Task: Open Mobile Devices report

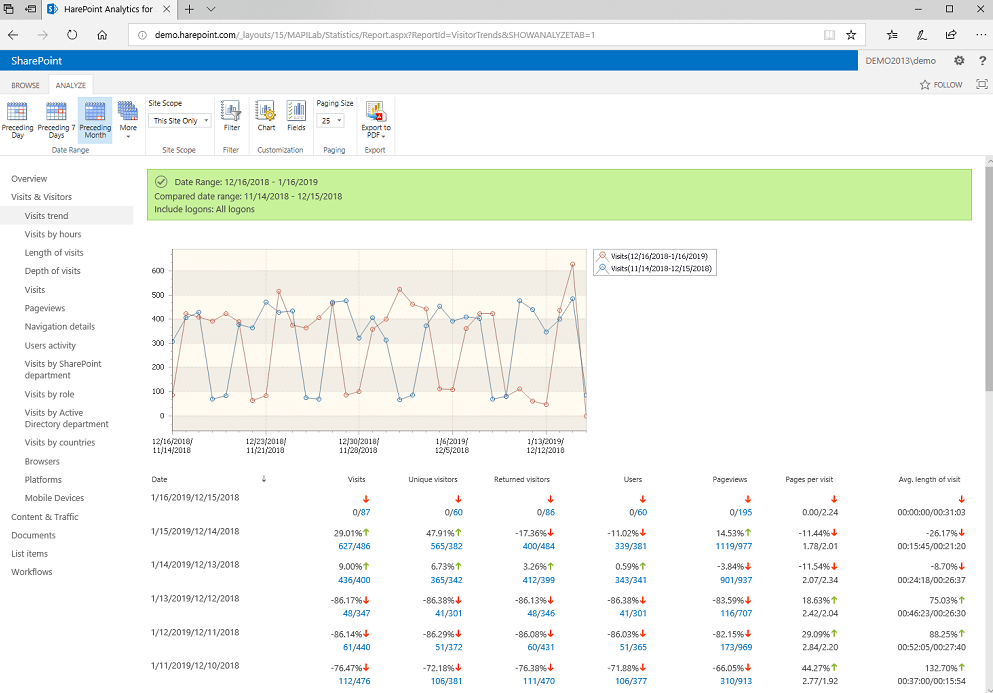Action: coord(54,499)
